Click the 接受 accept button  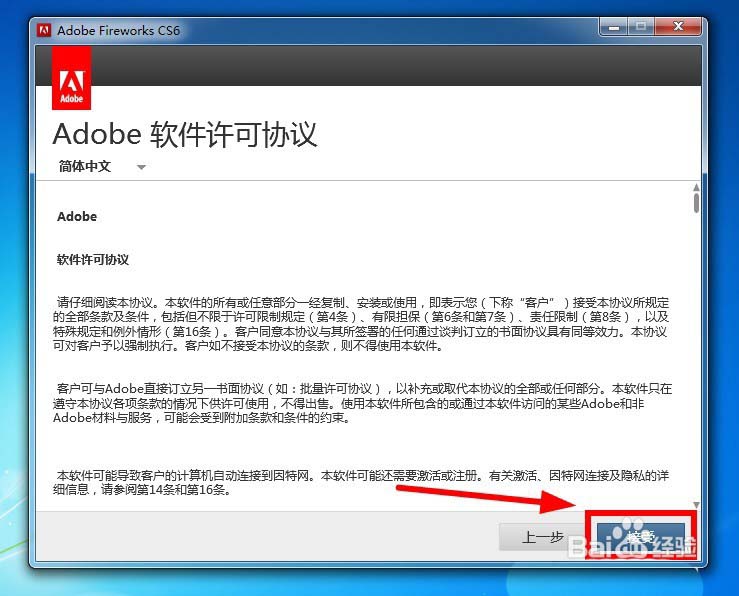tap(640, 536)
